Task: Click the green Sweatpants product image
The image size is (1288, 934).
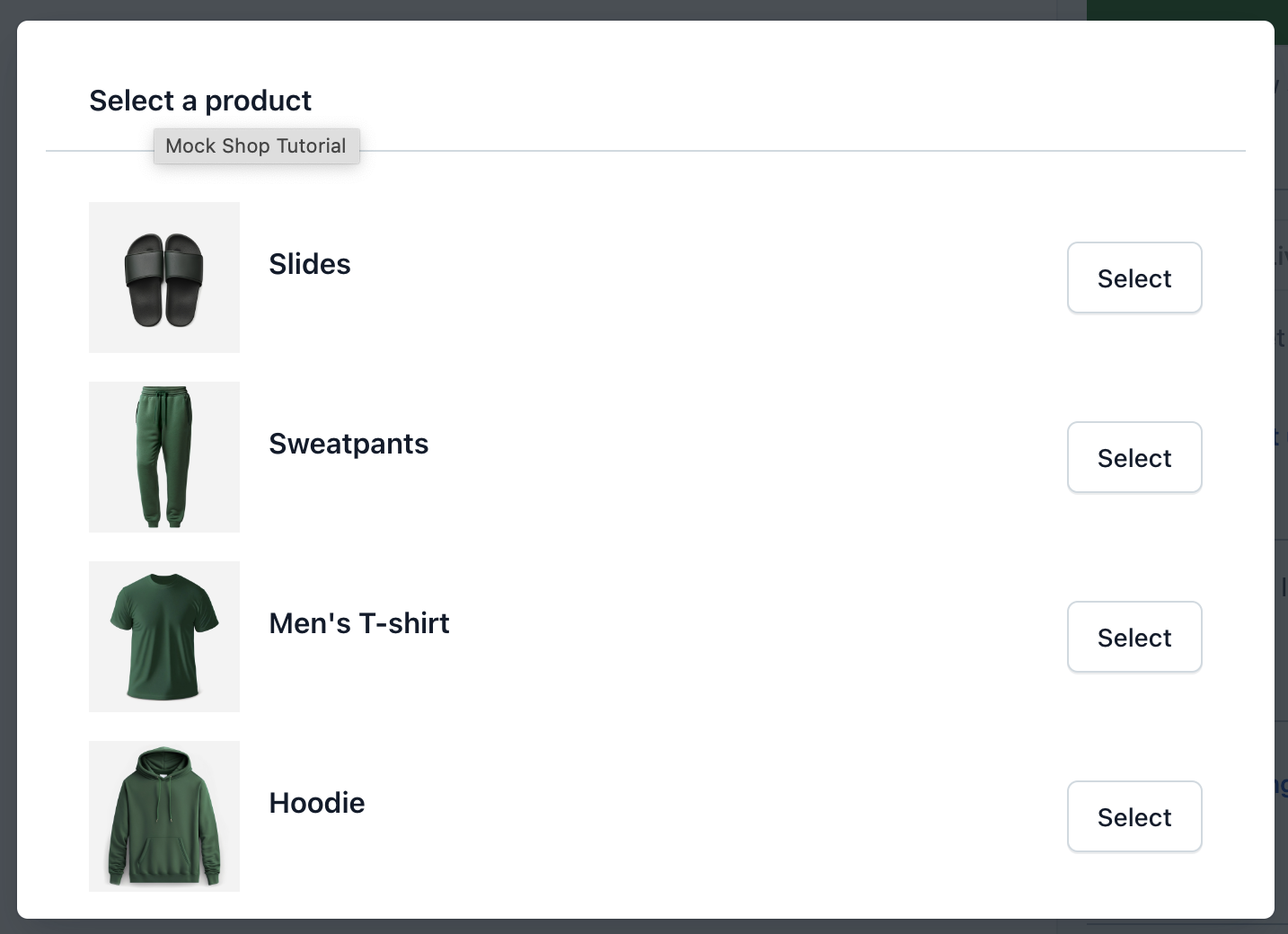Action: click(164, 457)
